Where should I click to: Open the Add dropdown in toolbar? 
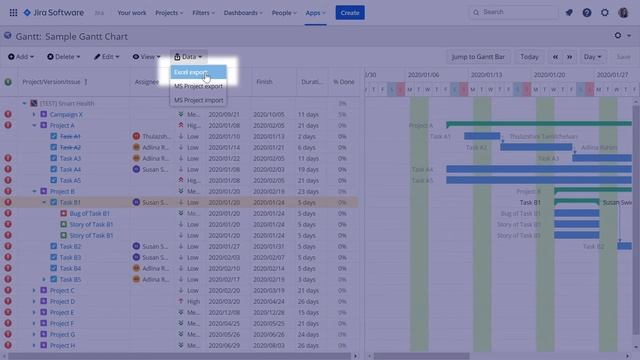pyautogui.click(x=21, y=57)
